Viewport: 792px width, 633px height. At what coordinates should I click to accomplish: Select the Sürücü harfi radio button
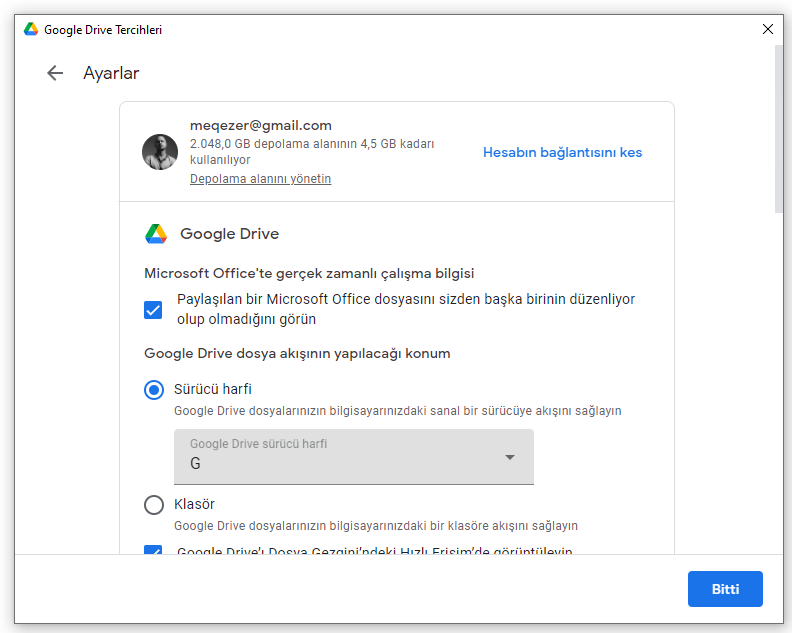click(x=154, y=390)
